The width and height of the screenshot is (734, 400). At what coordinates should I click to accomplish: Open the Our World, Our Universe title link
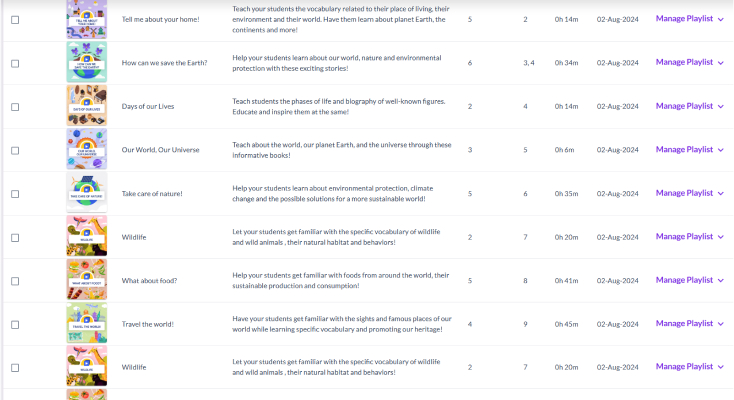pos(160,150)
